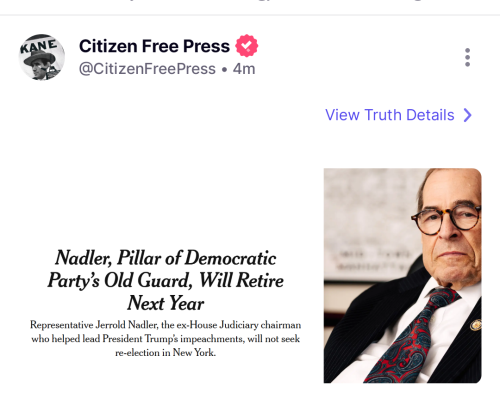Click the red verified checkmark badge
This screenshot has height=405, width=500.
click(x=247, y=46)
